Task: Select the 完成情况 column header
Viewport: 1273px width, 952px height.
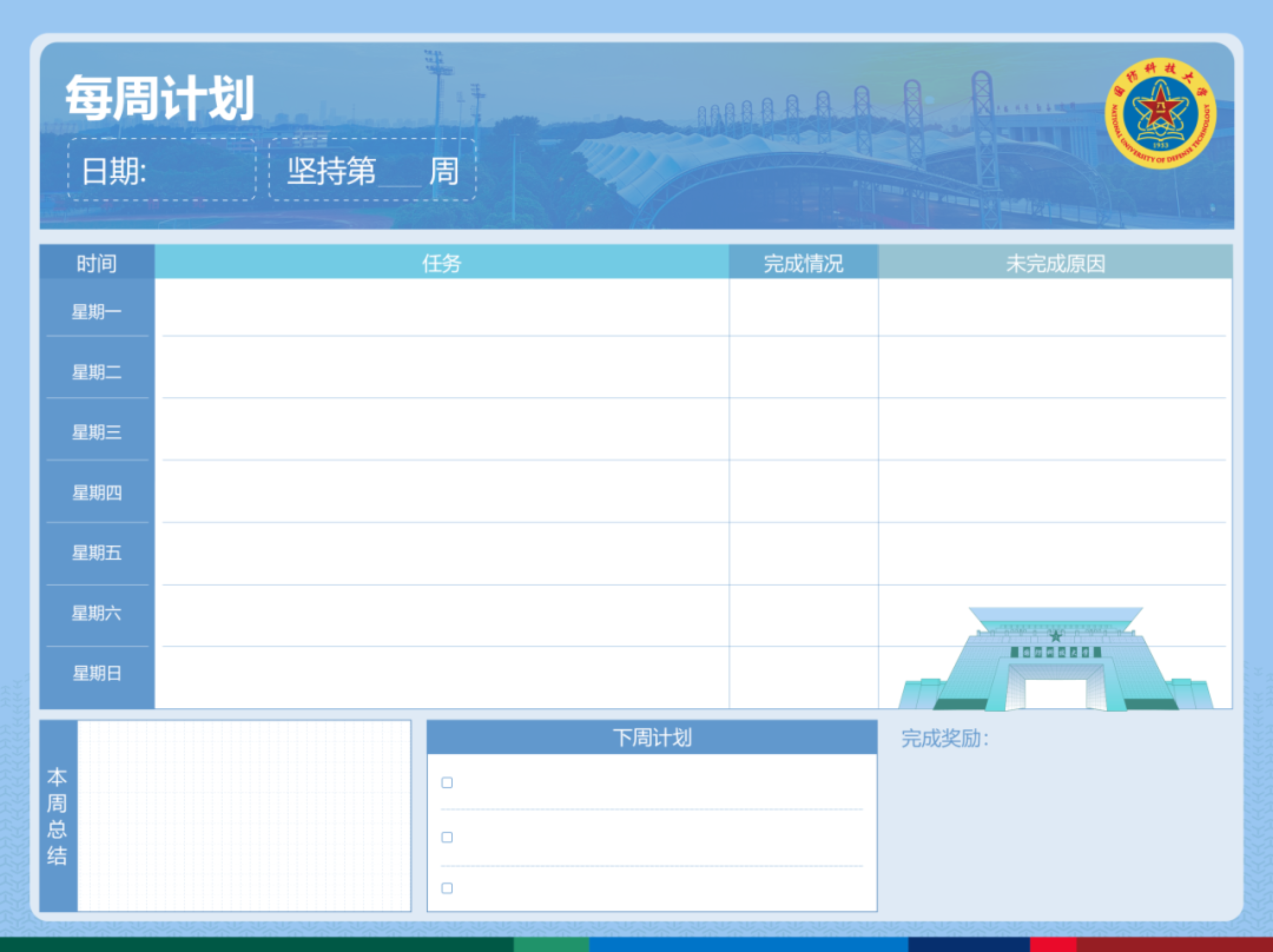Action: 803,263
